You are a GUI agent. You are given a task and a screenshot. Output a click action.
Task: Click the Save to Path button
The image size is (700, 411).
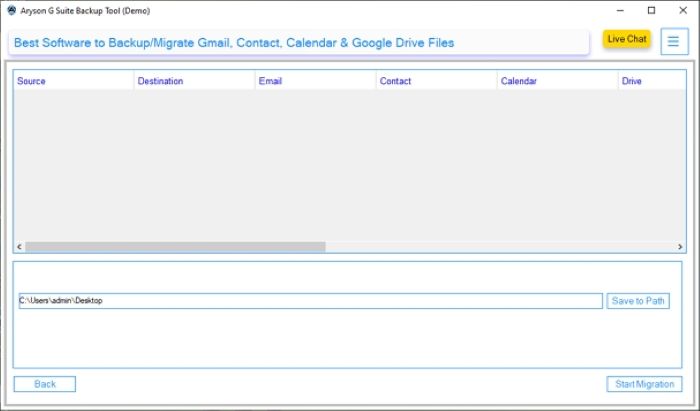[x=638, y=301]
